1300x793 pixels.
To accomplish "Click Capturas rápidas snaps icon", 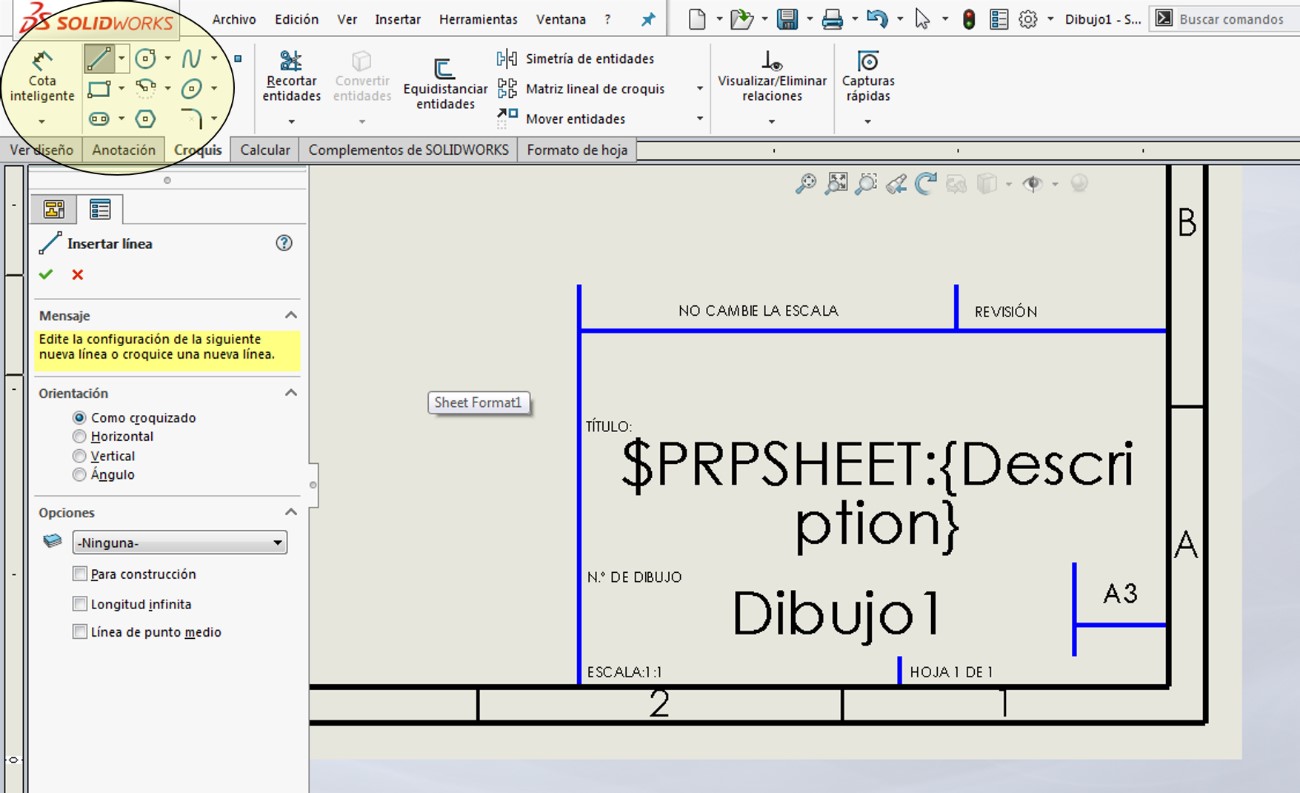I will [x=868, y=61].
